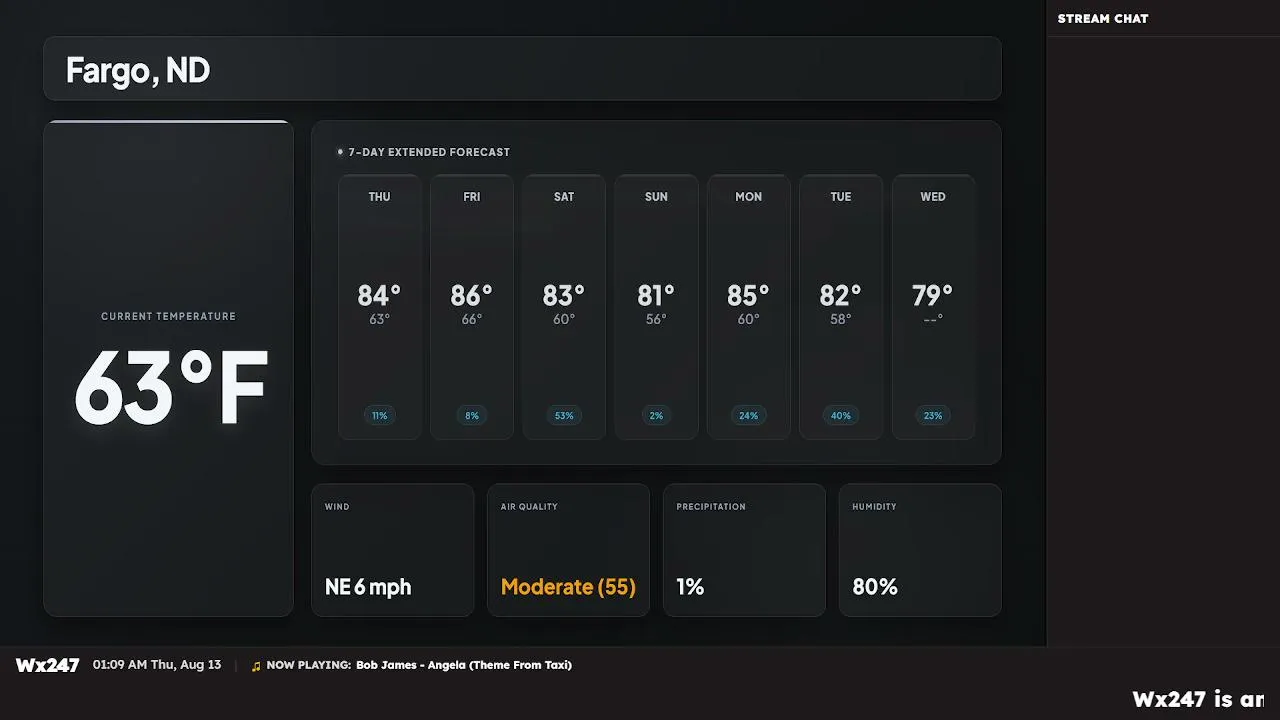The width and height of the screenshot is (1280, 720).
Task: Click the 82° high for Tuesday
Action: click(x=841, y=295)
